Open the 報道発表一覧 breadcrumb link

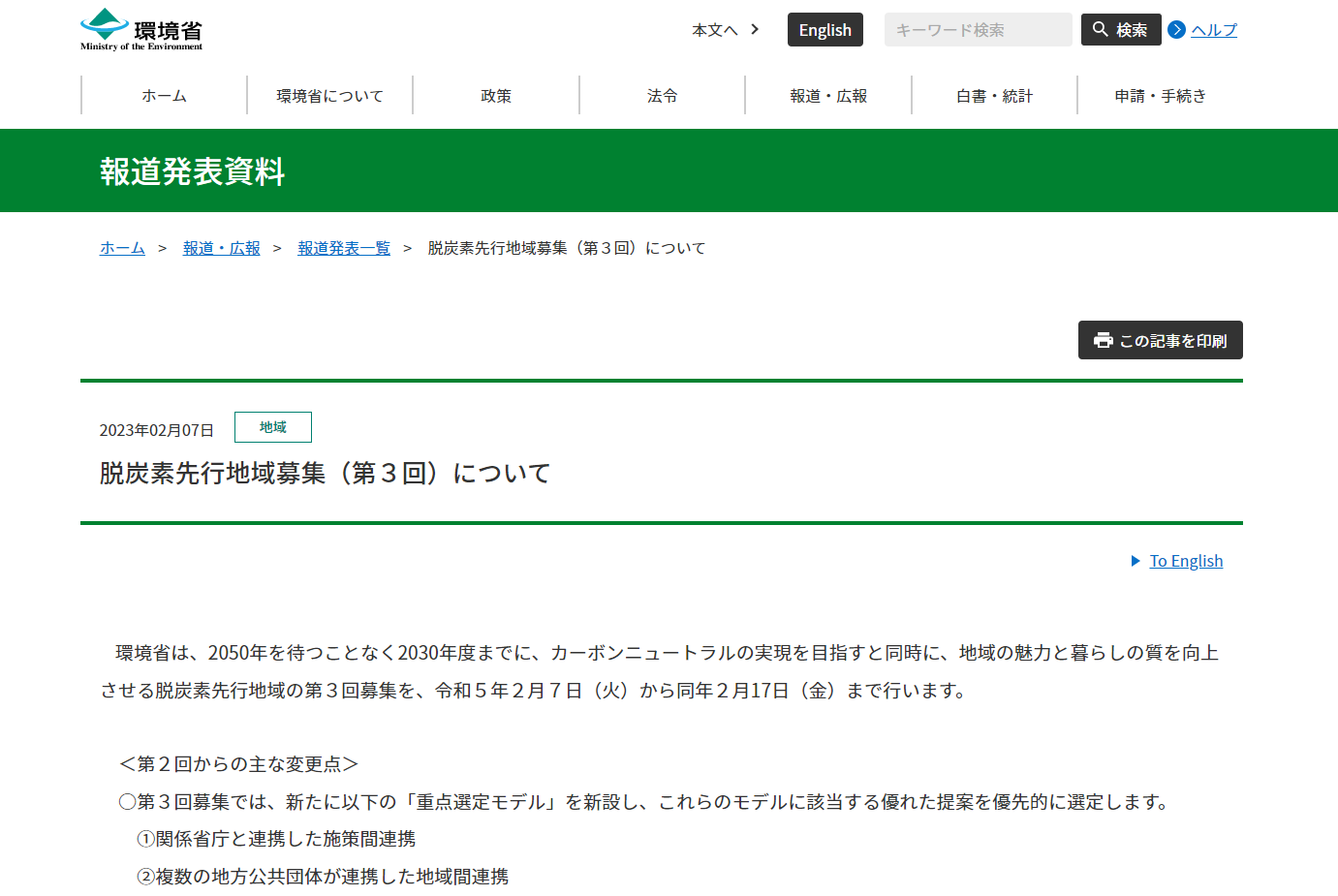click(x=343, y=248)
